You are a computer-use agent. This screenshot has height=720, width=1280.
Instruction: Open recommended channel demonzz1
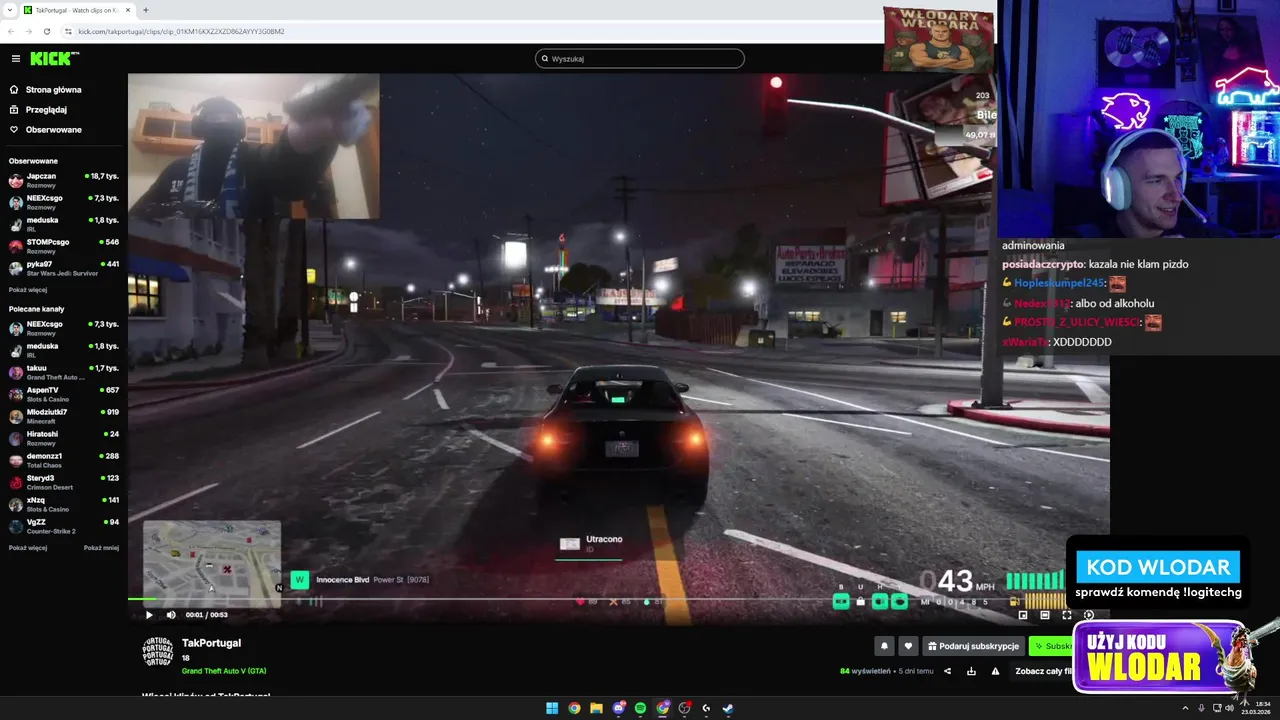[x=64, y=460]
